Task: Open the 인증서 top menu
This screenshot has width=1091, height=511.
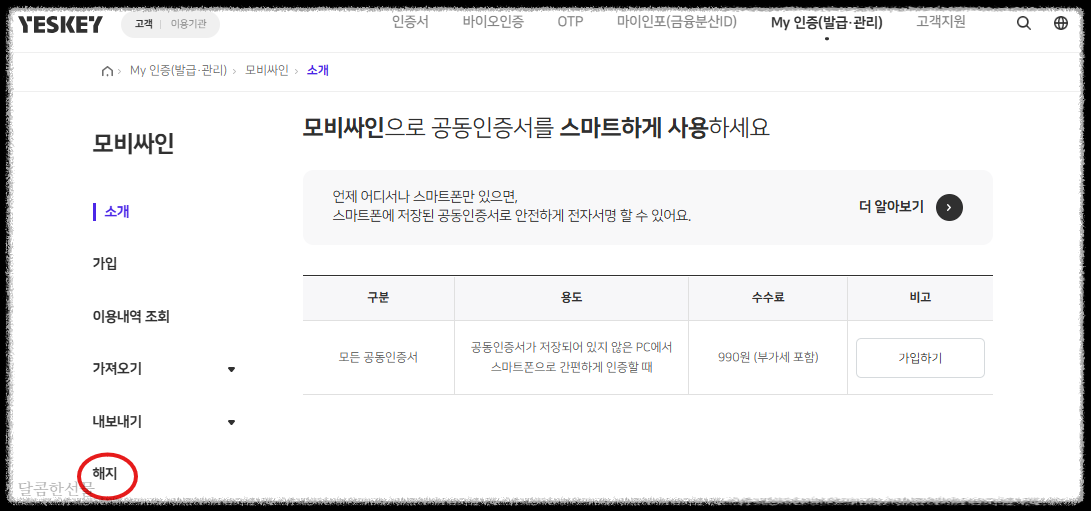Action: point(411,22)
